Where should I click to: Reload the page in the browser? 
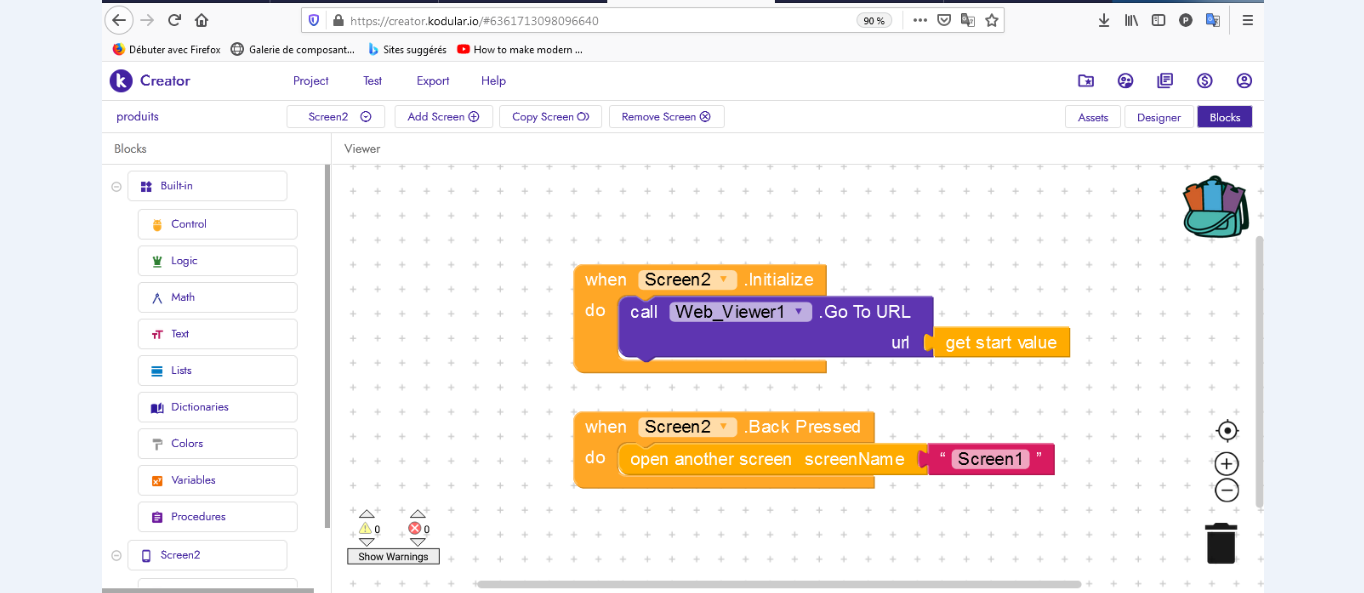click(x=175, y=20)
